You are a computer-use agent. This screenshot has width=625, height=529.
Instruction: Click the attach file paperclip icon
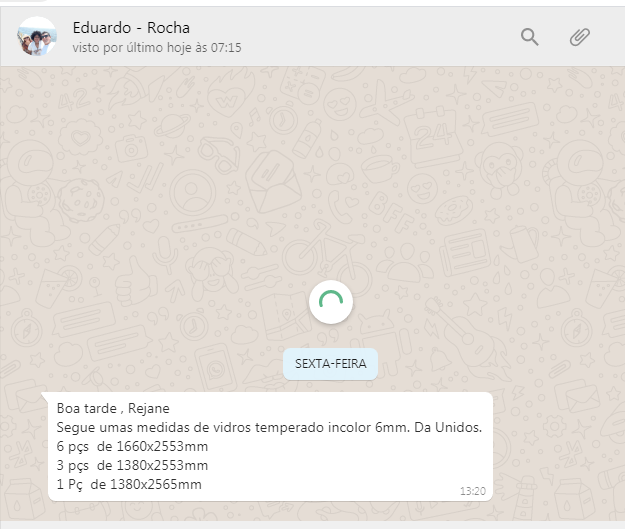(579, 37)
